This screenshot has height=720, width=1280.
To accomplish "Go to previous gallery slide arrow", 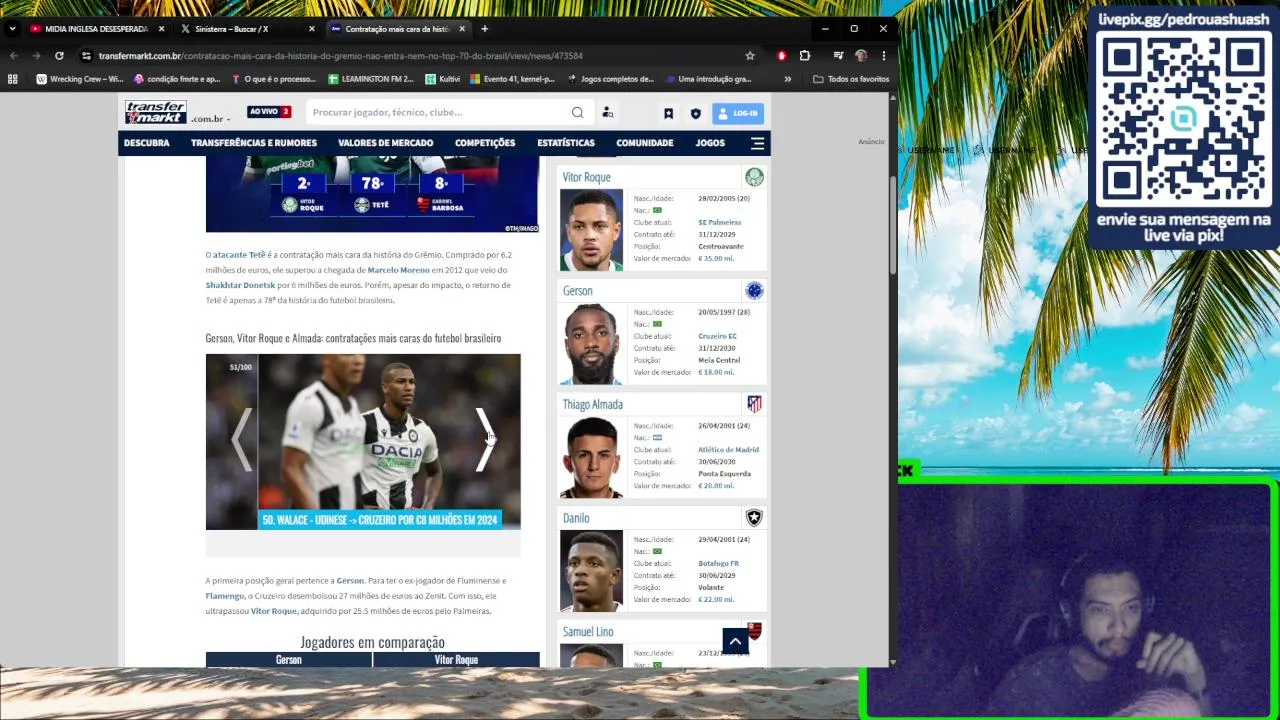I will pyautogui.click(x=241, y=440).
